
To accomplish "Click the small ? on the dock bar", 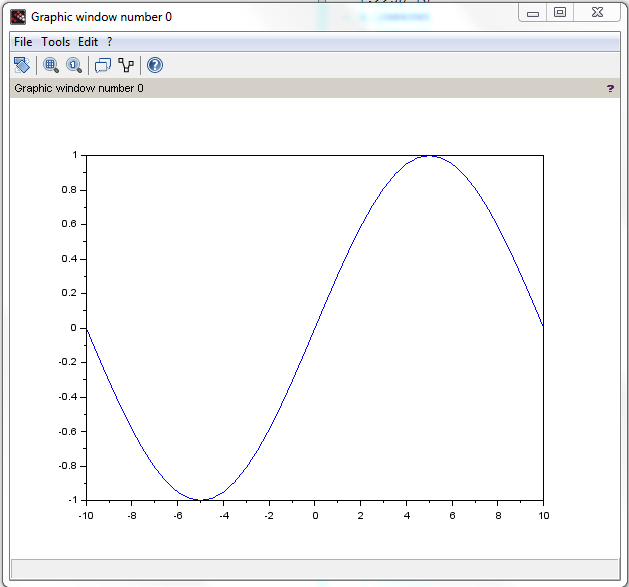I will click(x=610, y=88).
